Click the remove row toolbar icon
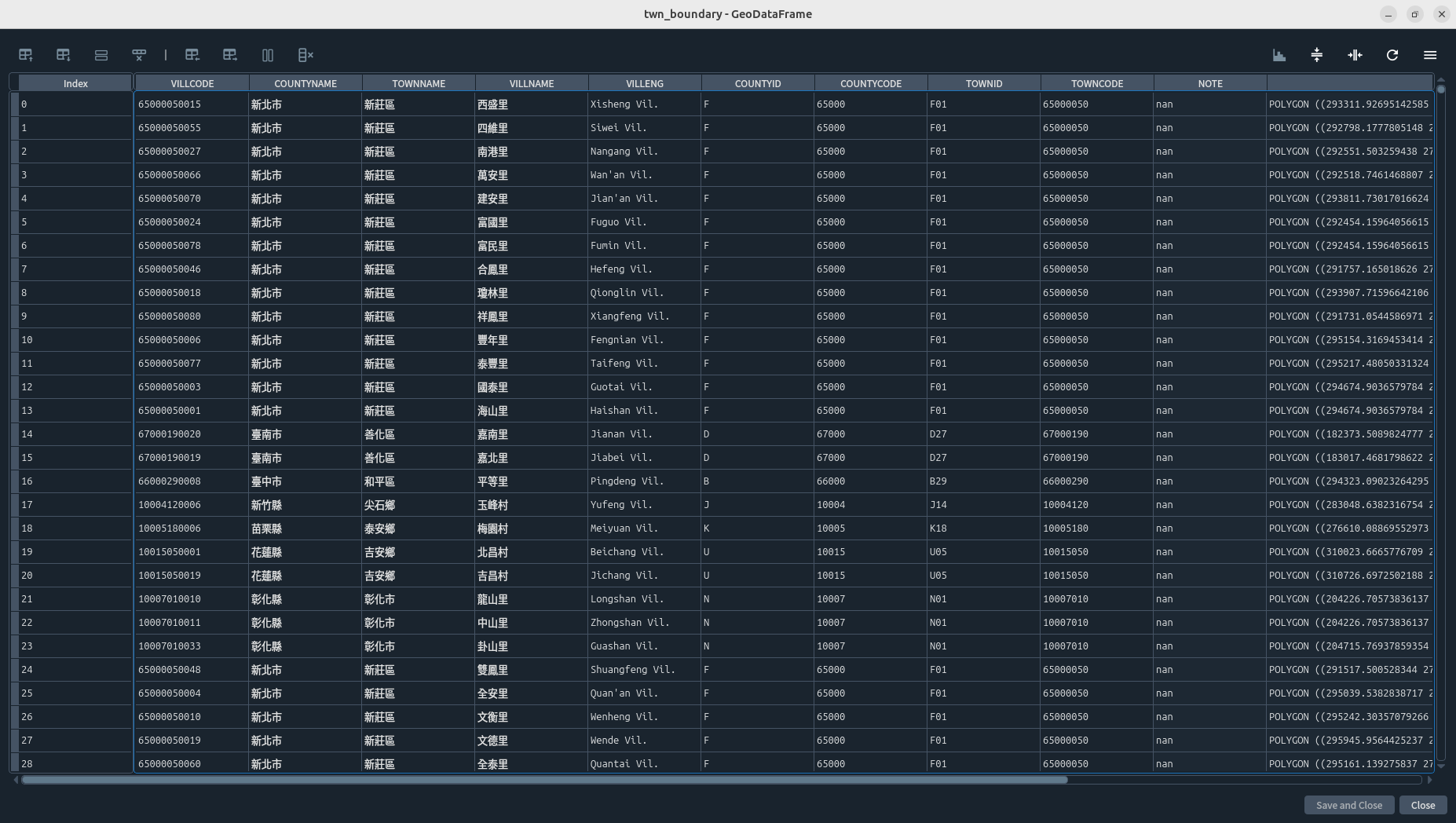 (x=139, y=55)
